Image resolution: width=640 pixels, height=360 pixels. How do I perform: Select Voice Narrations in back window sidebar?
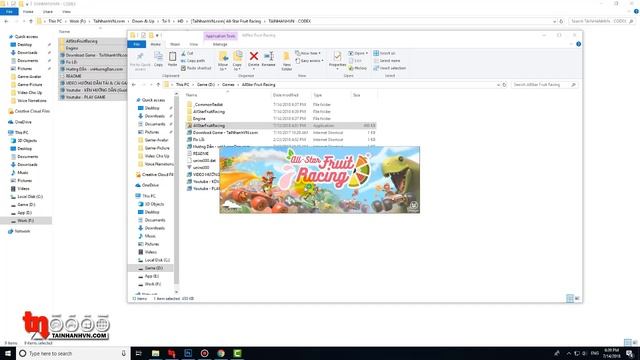[31, 100]
